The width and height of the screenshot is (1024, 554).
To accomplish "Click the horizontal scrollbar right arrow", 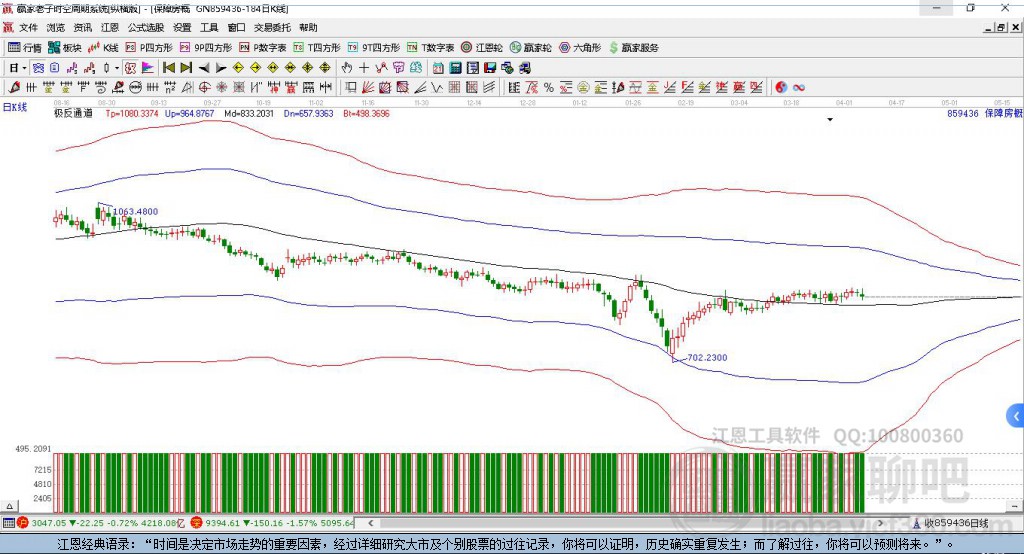I will [x=880, y=523].
